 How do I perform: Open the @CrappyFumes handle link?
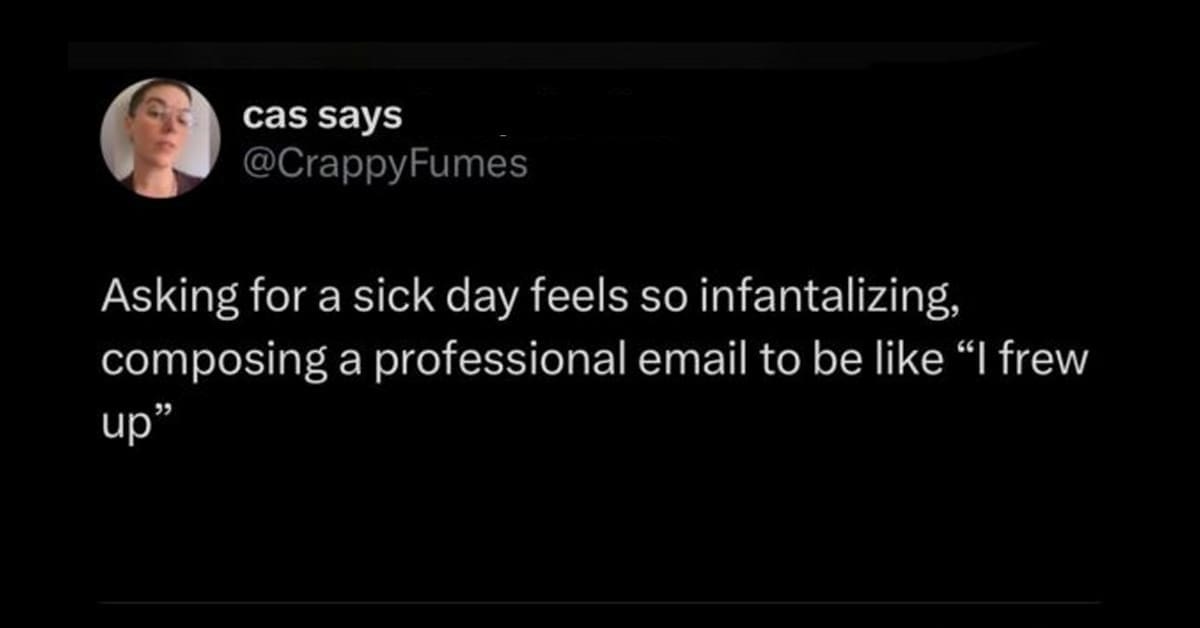[385, 163]
